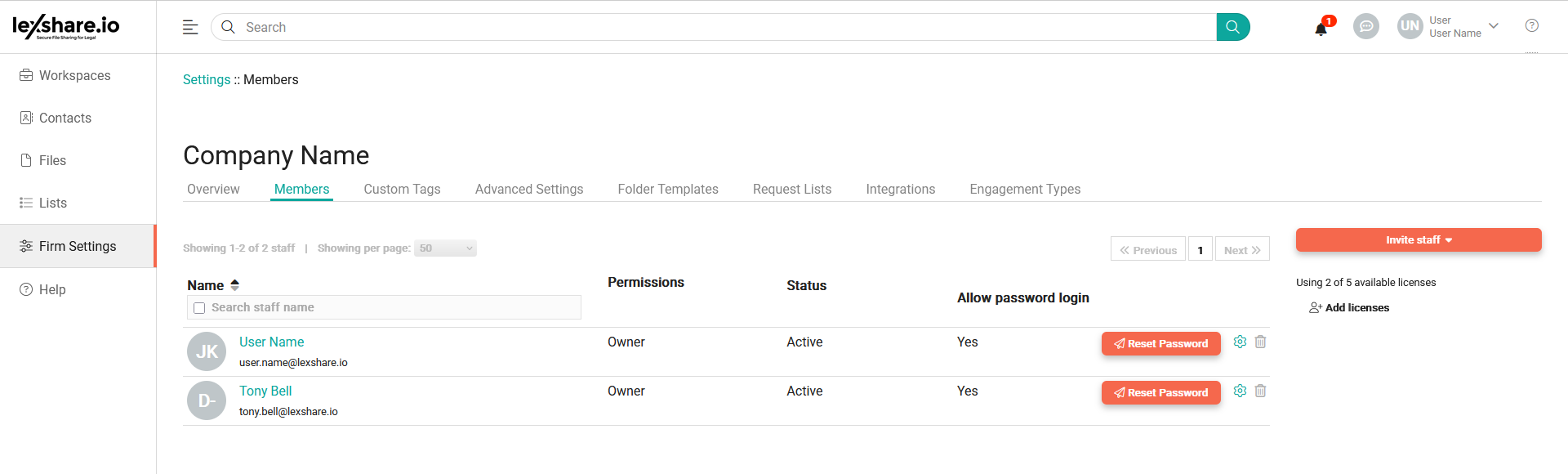The height and width of the screenshot is (474, 1568).
Task: Toggle the select-all staff checkbox
Action: click(x=199, y=308)
